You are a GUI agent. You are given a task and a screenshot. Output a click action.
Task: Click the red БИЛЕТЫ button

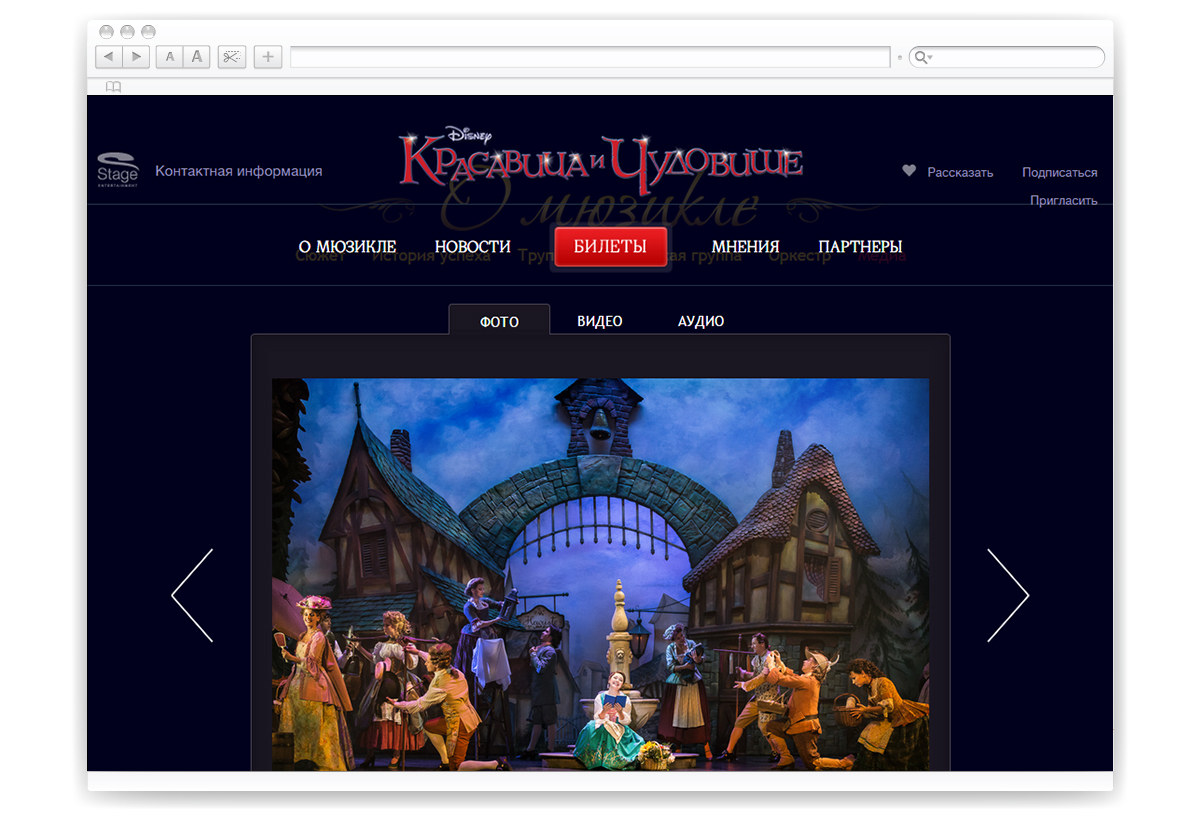point(610,247)
